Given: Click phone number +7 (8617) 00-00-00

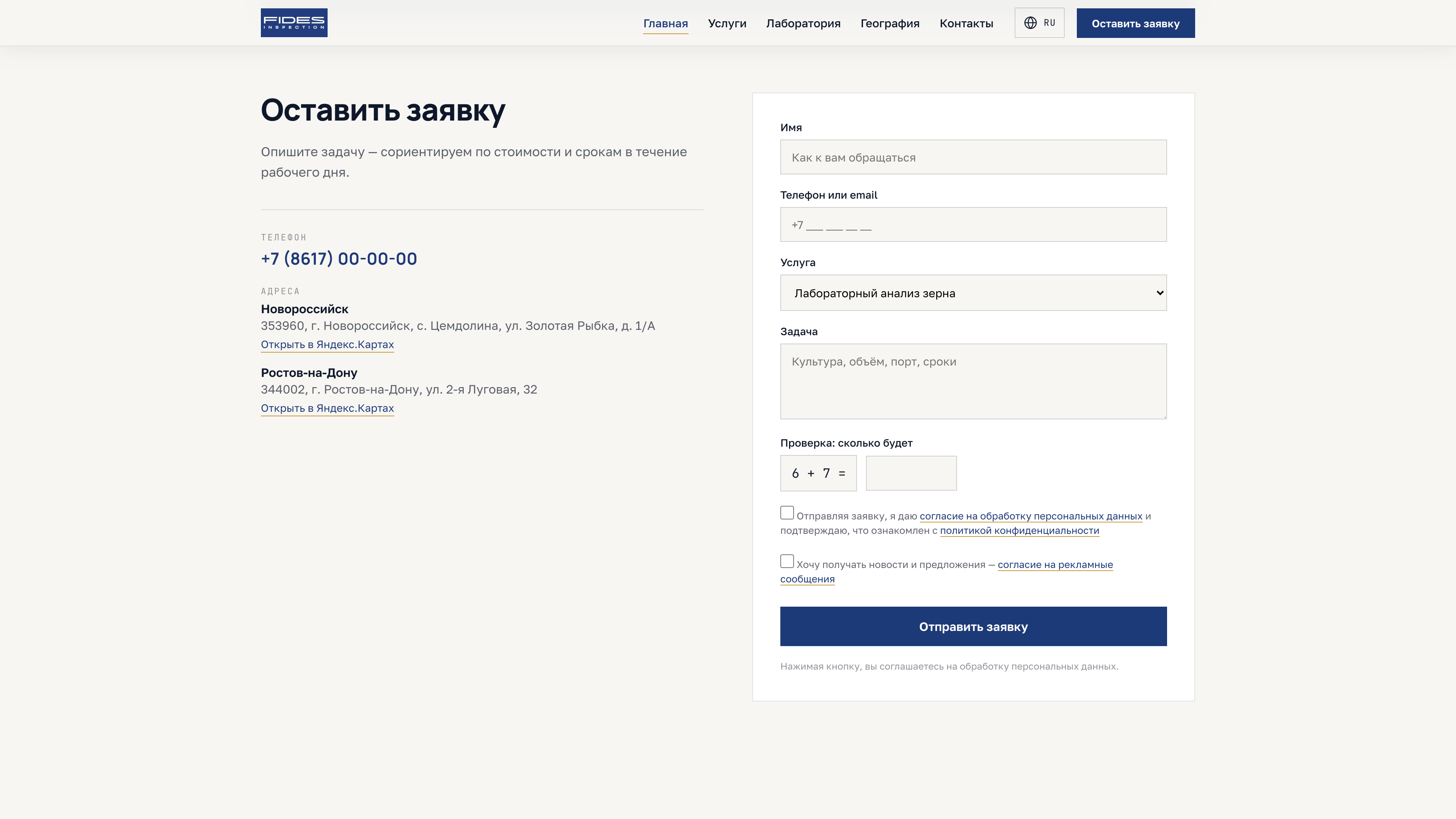Looking at the screenshot, I should pos(339,259).
